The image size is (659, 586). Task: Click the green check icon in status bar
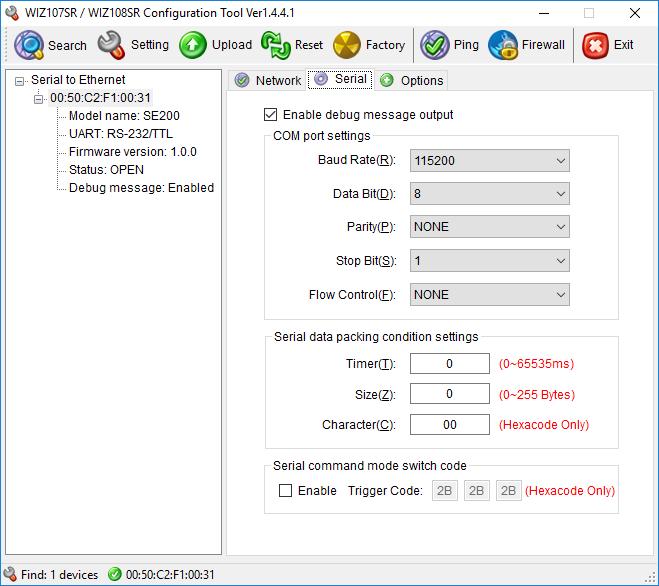click(x=114, y=574)
